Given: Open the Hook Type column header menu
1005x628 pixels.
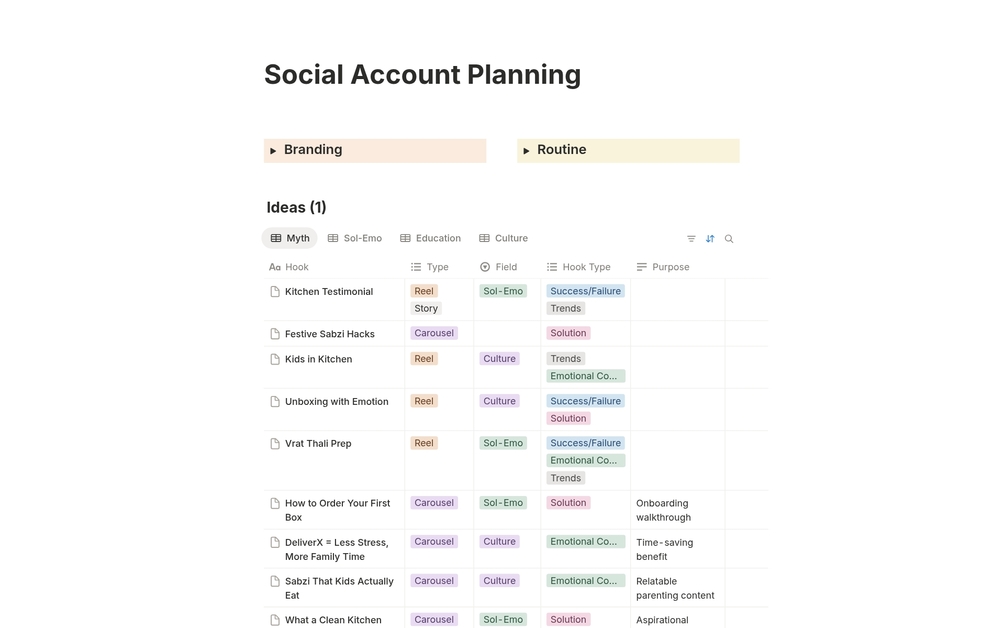Looking at the screenshot, I should (x=585, y=267).
